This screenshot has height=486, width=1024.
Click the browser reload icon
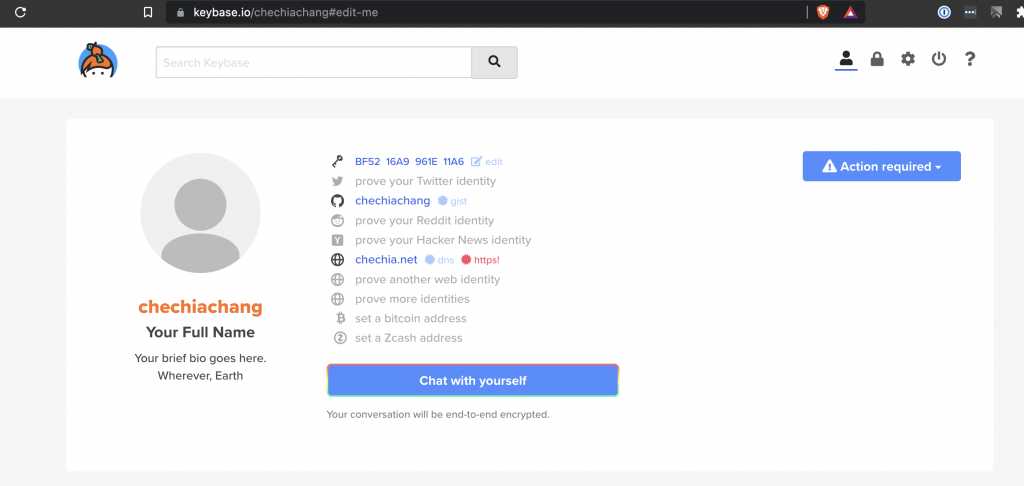point(20,12)
